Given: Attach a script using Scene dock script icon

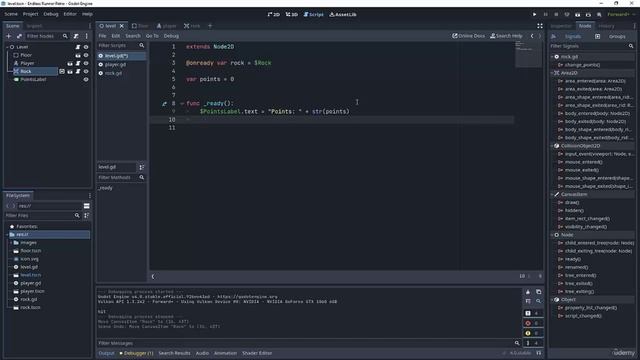Looking at the screenshot, I should [x=76, y=36].
